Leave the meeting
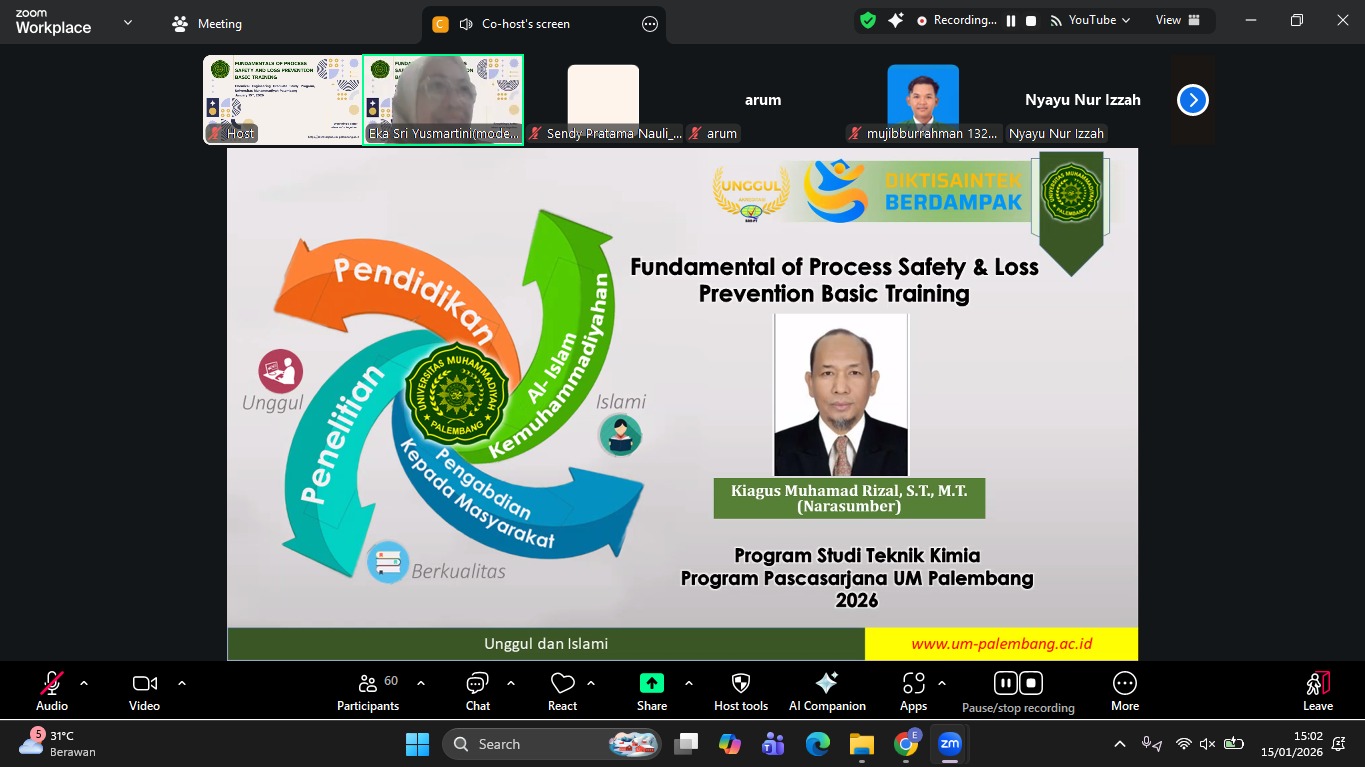 [1317, 691]
